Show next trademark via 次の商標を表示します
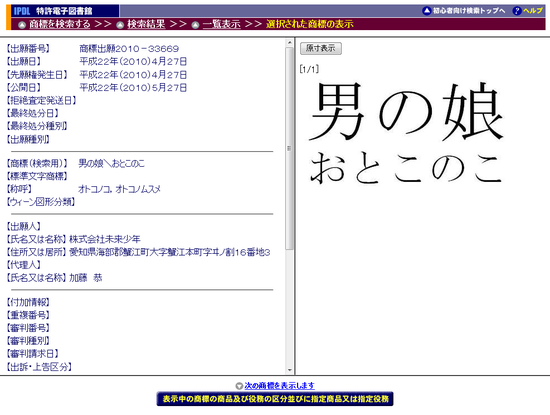This screenshot has width=550, height=415. (x=279, y=386)
